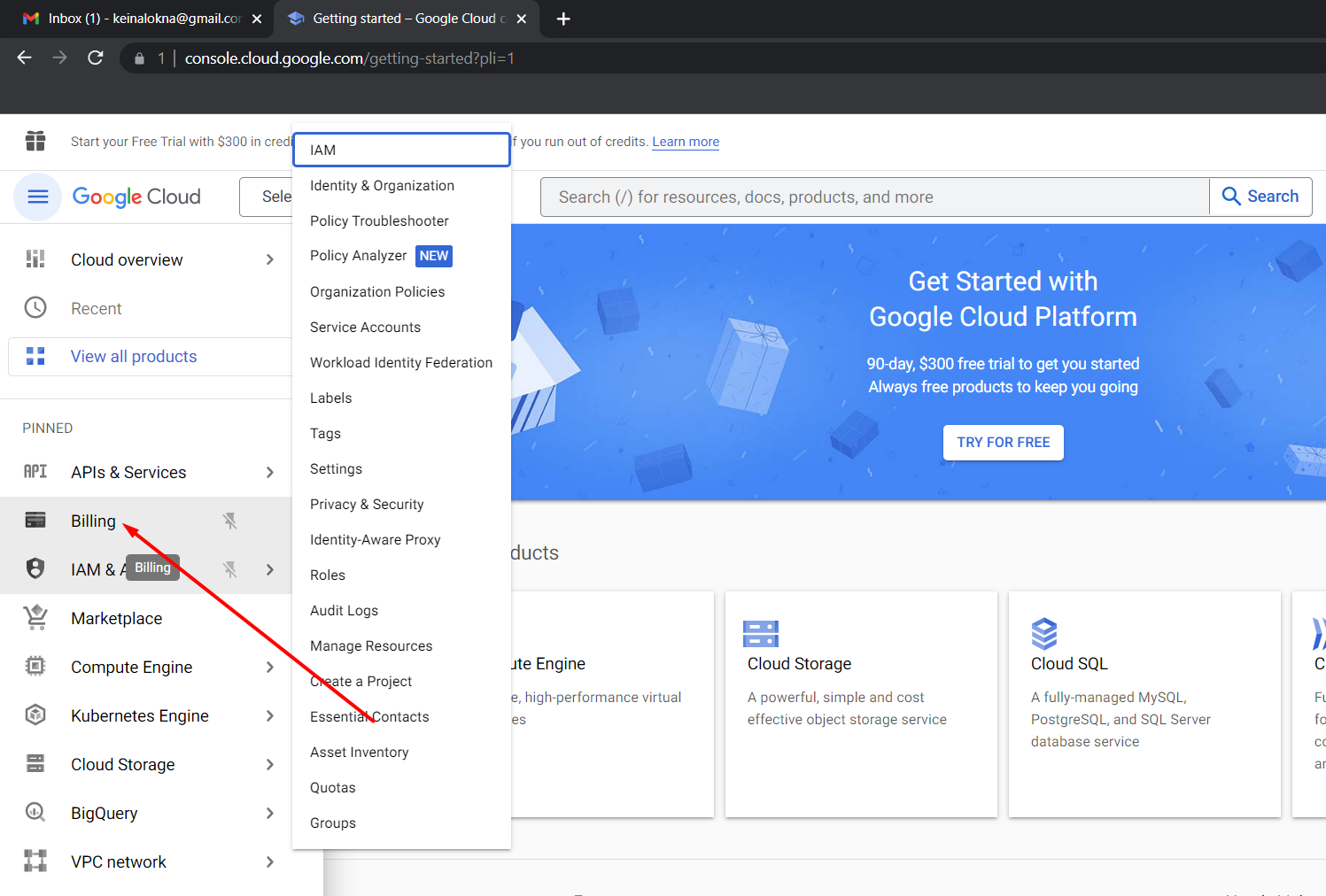
Task: Select IAM in the submenu
Action: click(401, 150)
